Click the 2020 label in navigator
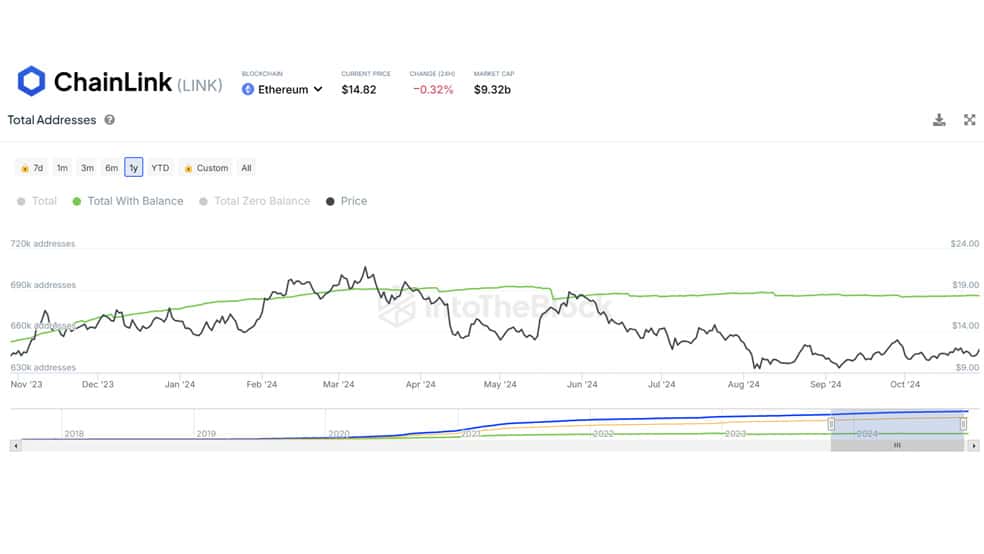The width and height of the screenshot is (984, 554). 339,434
